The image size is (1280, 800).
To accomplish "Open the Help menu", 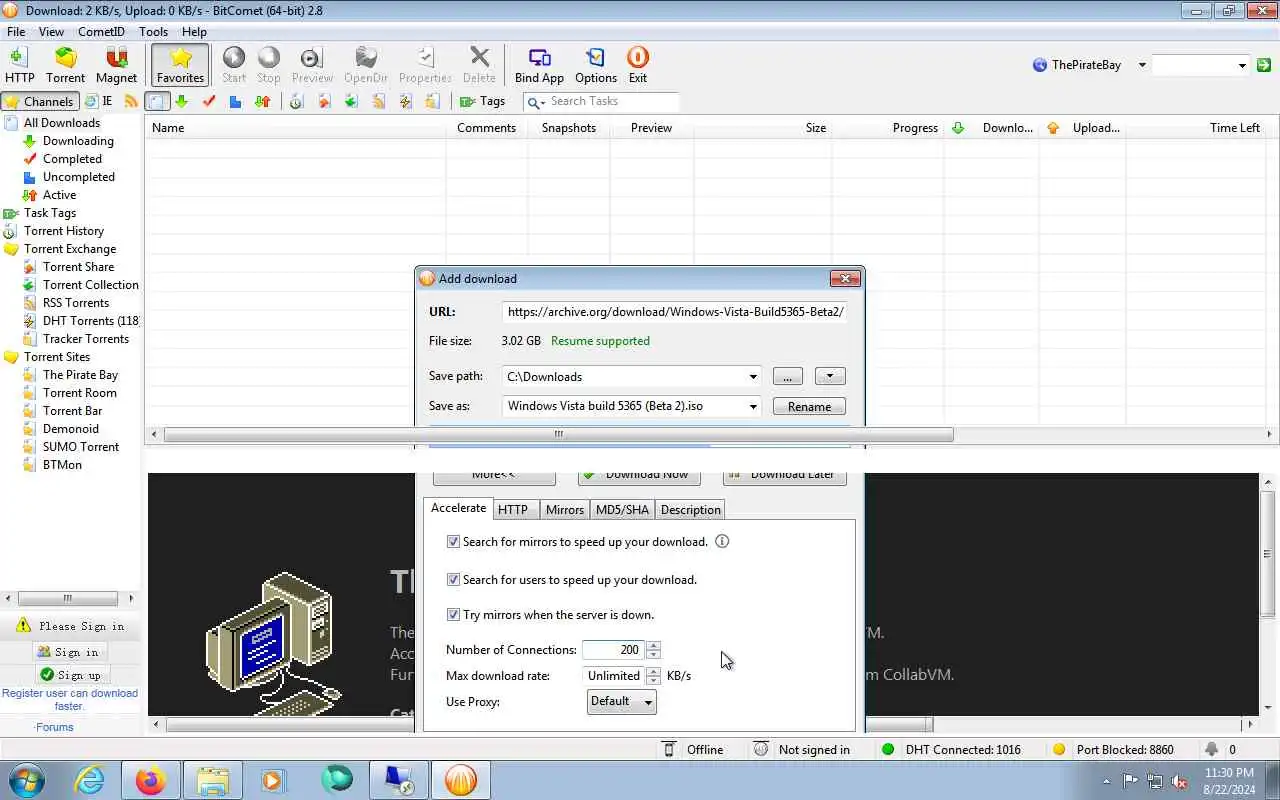I will click(194, 31).
